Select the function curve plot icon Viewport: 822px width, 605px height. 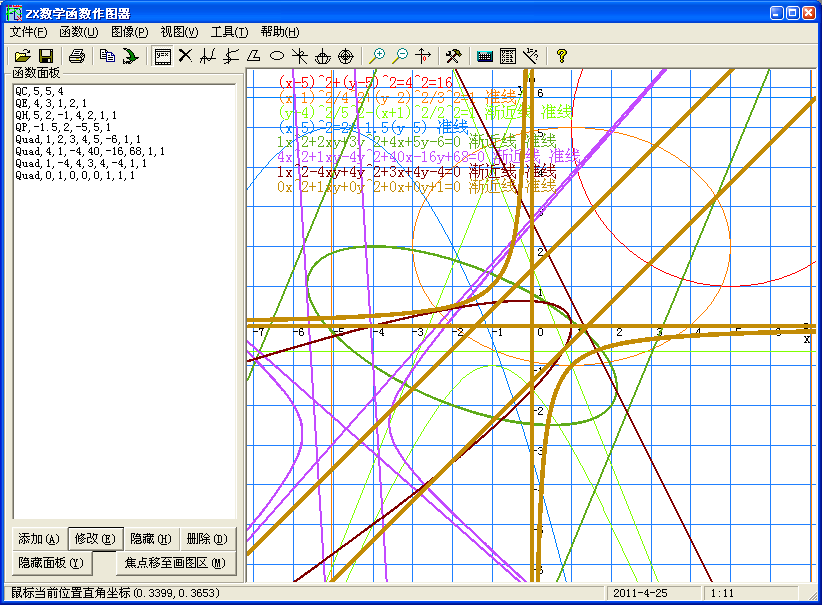coord(208,56)
